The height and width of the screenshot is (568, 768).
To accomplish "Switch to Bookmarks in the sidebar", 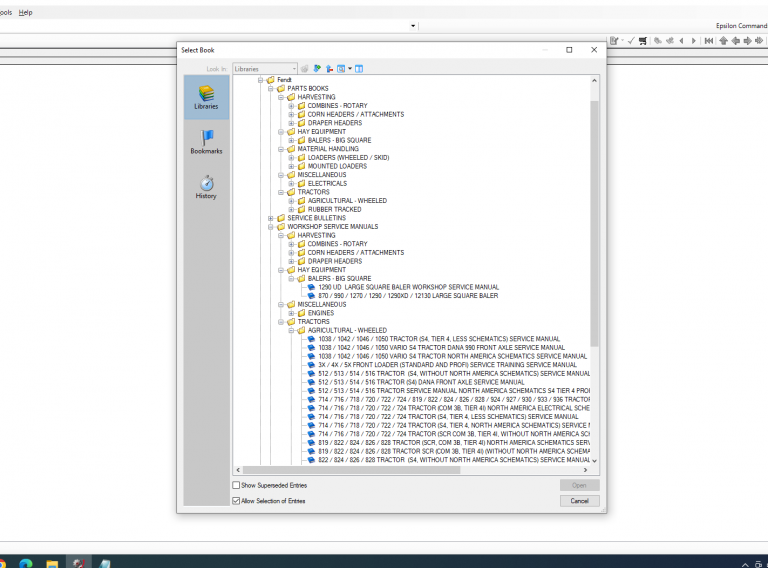I will tap(206, 141).
